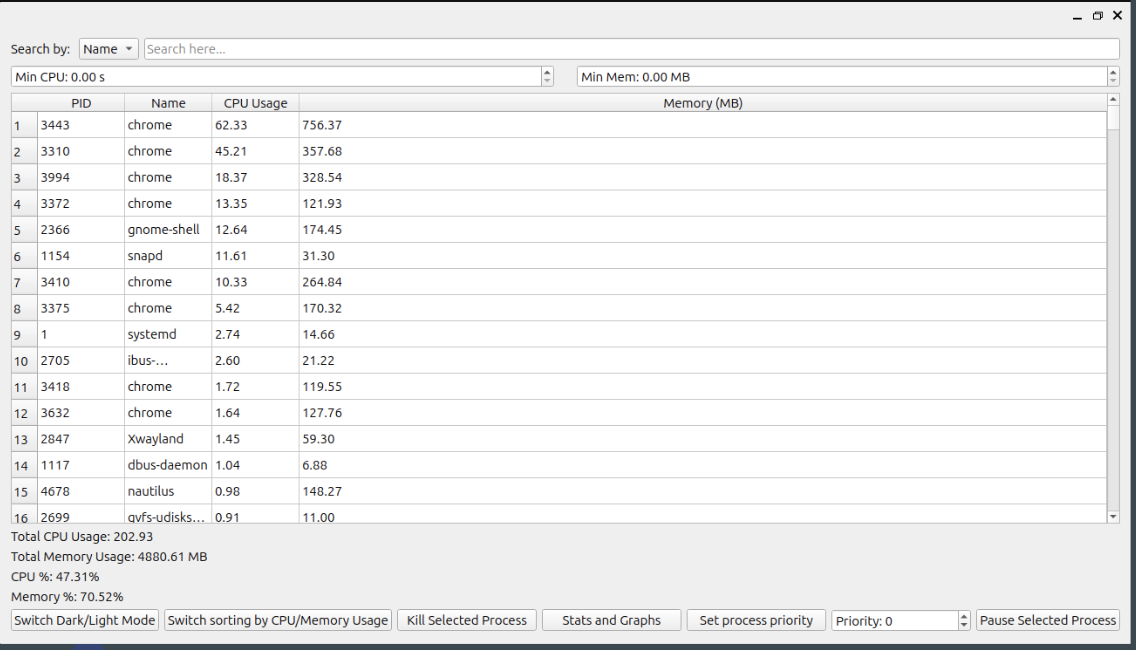1136x650 pixels.
Task: Kill Selected Process
Action: tap(466, 620)
